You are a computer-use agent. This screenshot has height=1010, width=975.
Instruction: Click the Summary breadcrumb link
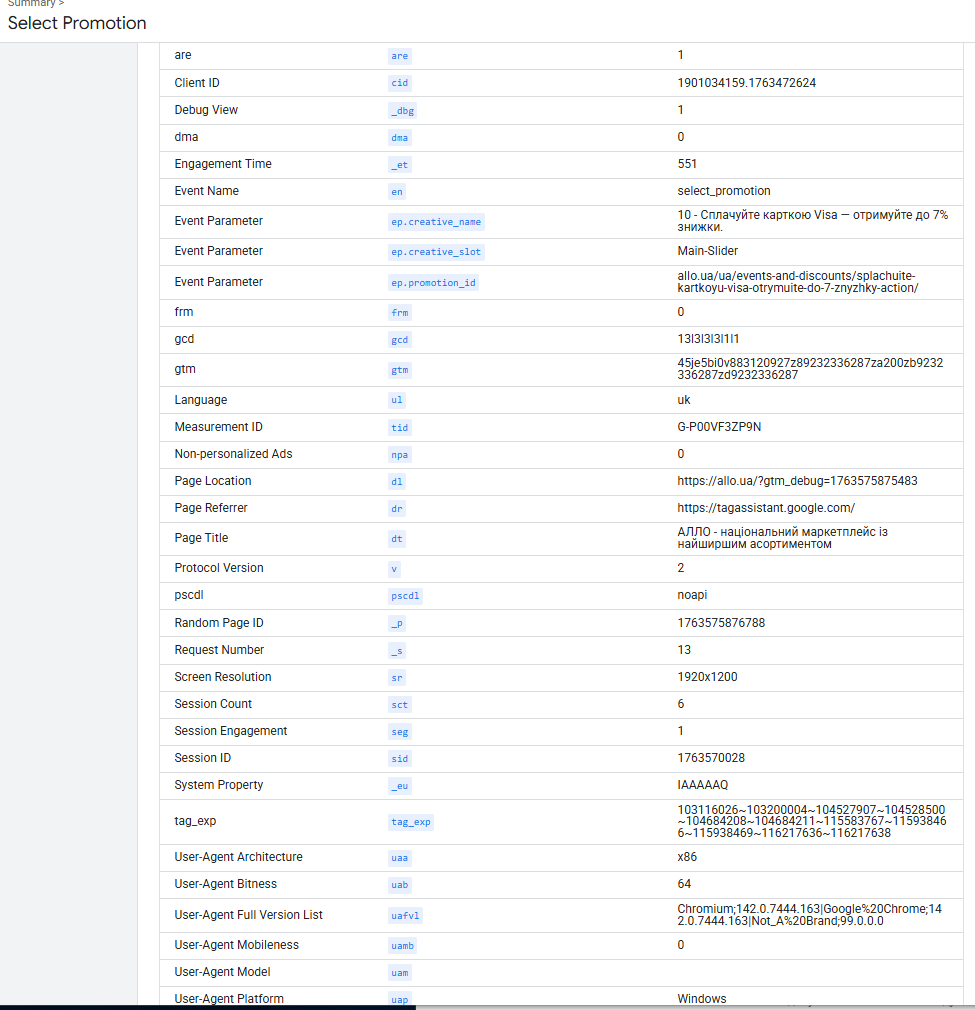coord(32,3)
